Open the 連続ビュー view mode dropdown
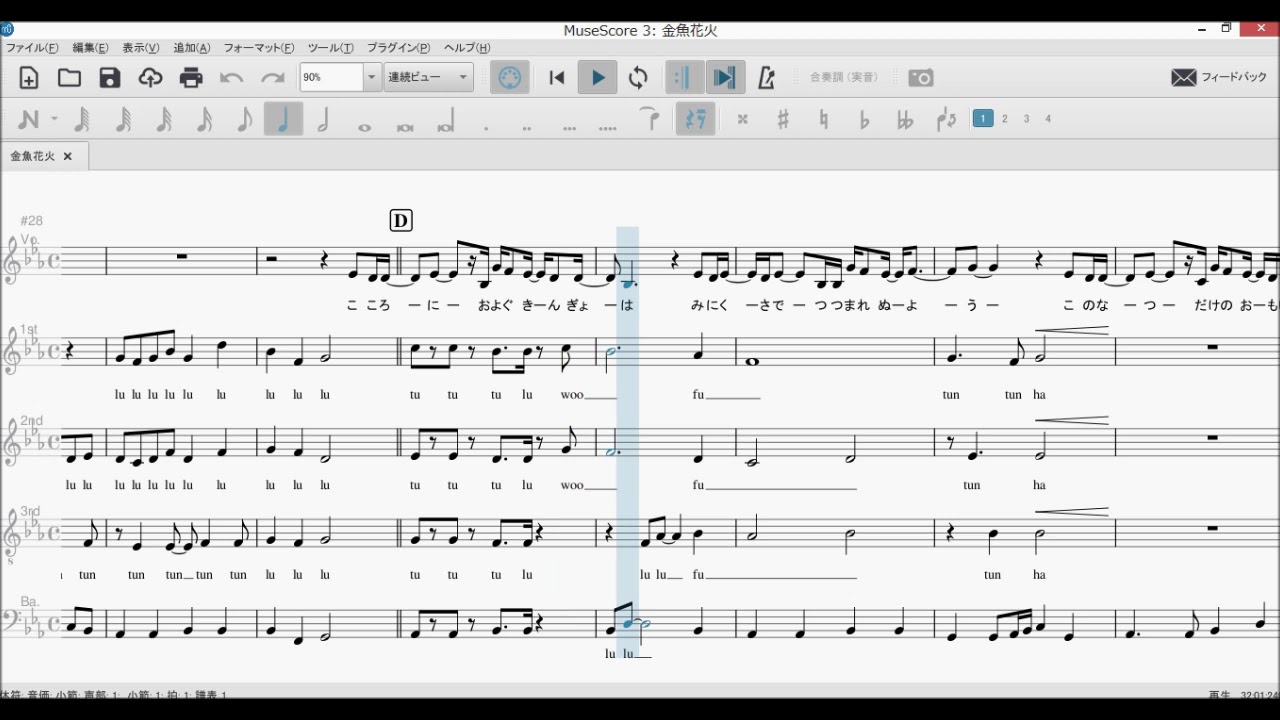The image size is (1280, 720). coord(429,78)
